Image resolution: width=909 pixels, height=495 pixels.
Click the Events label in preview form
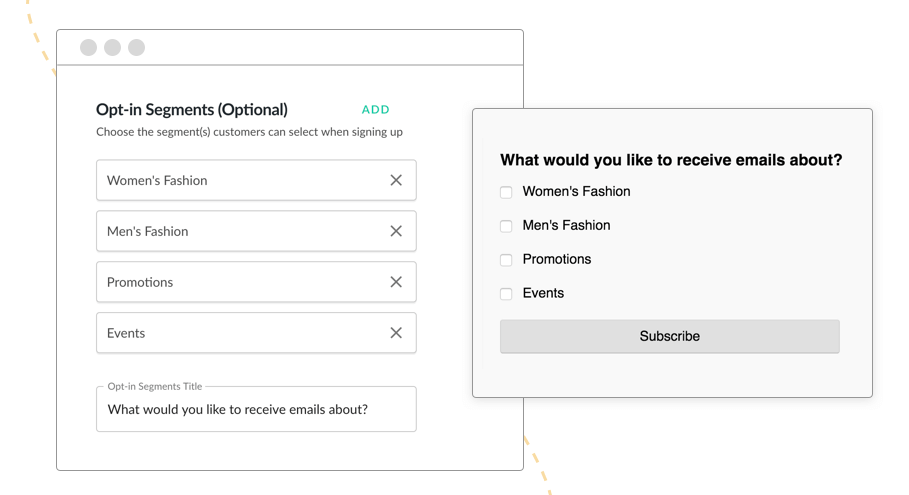point(543,293)
